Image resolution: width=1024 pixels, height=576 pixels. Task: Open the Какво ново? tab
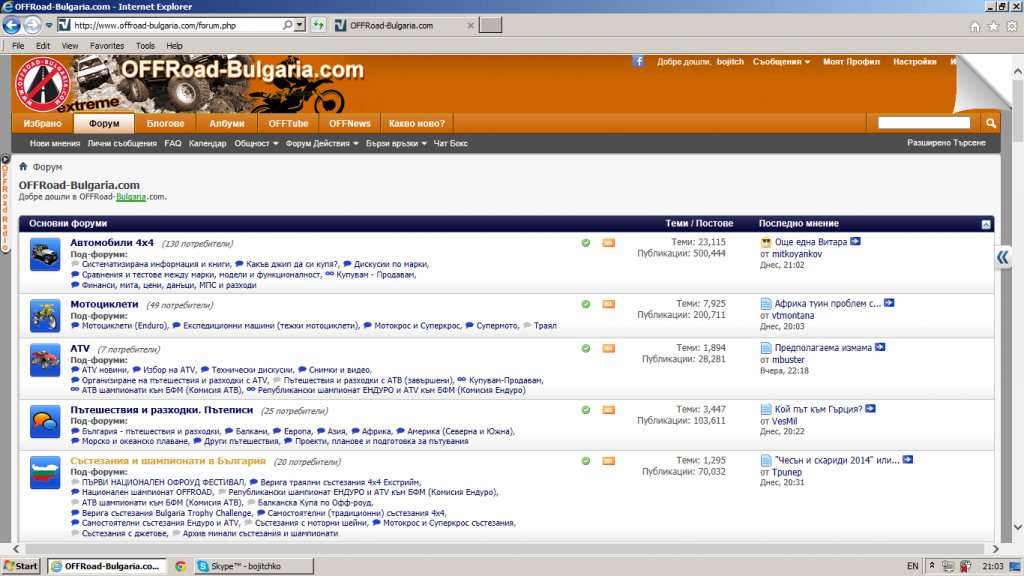[417, 123]
